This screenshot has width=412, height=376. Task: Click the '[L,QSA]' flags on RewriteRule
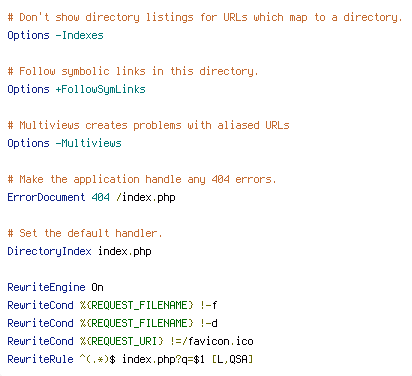click(232, 359)
